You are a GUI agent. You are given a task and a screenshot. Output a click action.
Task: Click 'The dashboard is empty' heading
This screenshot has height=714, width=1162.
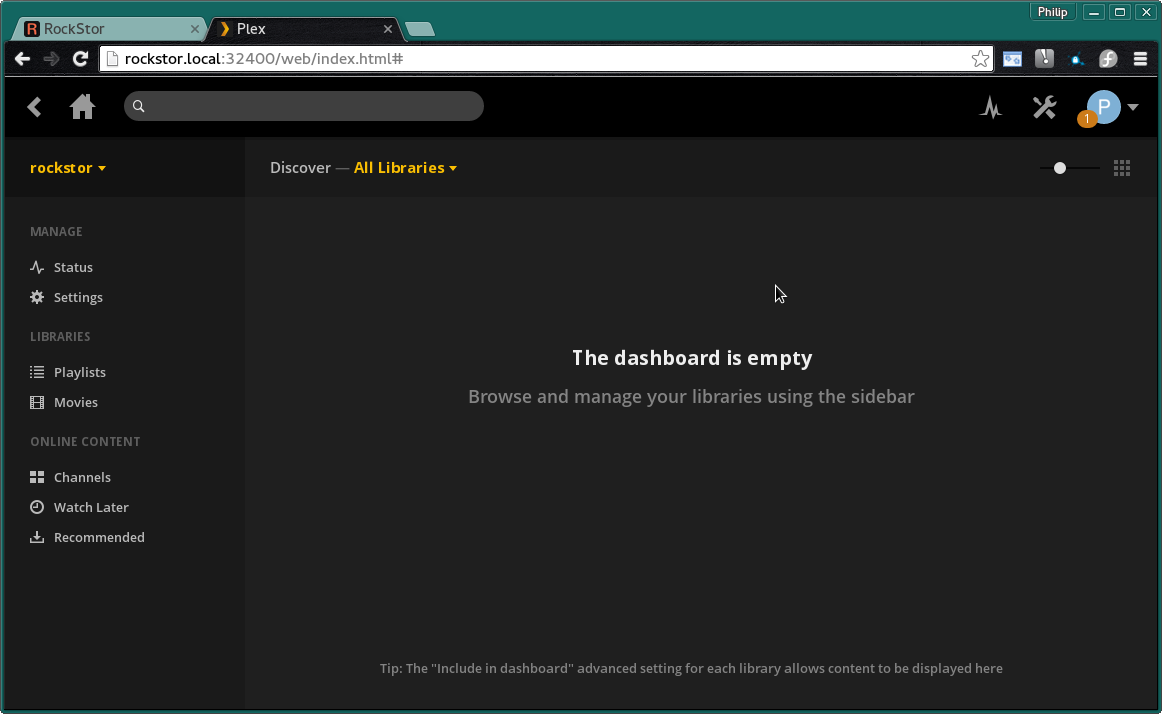pos(692,358)
